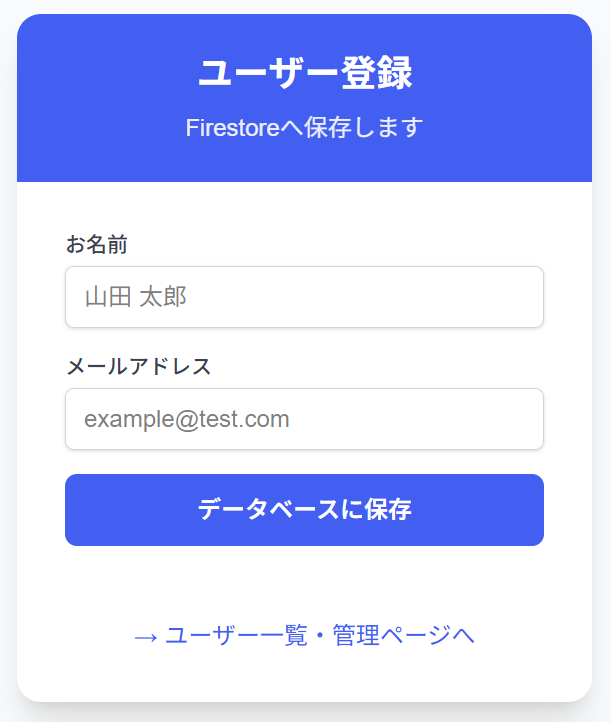Save the form to the database

(304, 510)
